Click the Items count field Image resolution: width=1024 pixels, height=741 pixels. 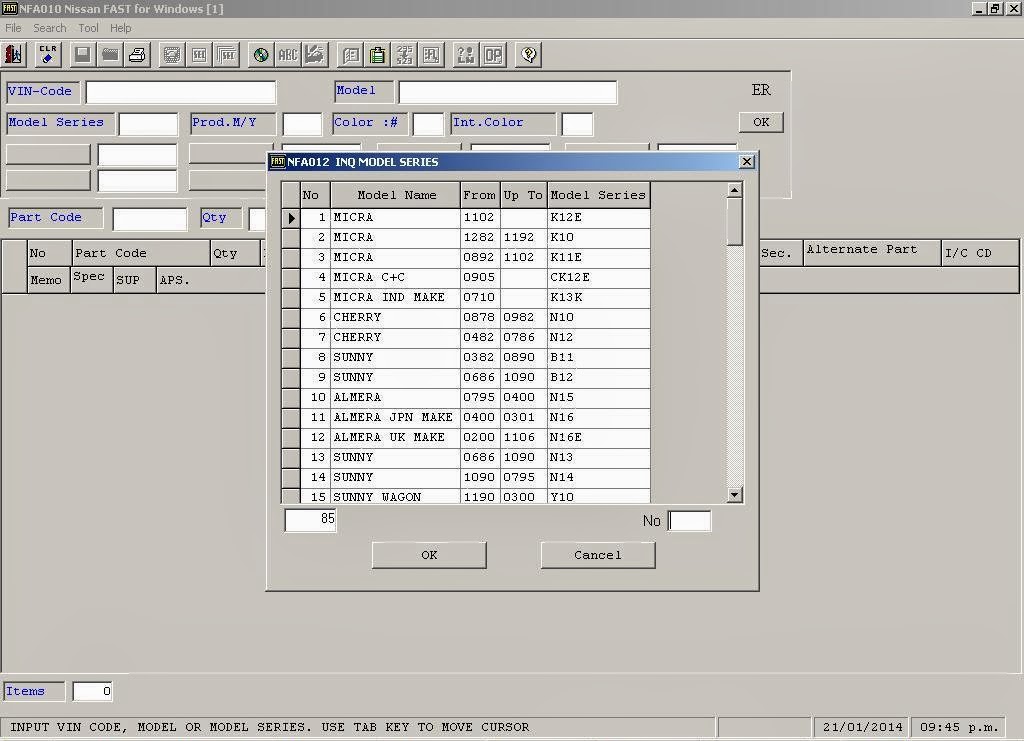tap(92, 691)
